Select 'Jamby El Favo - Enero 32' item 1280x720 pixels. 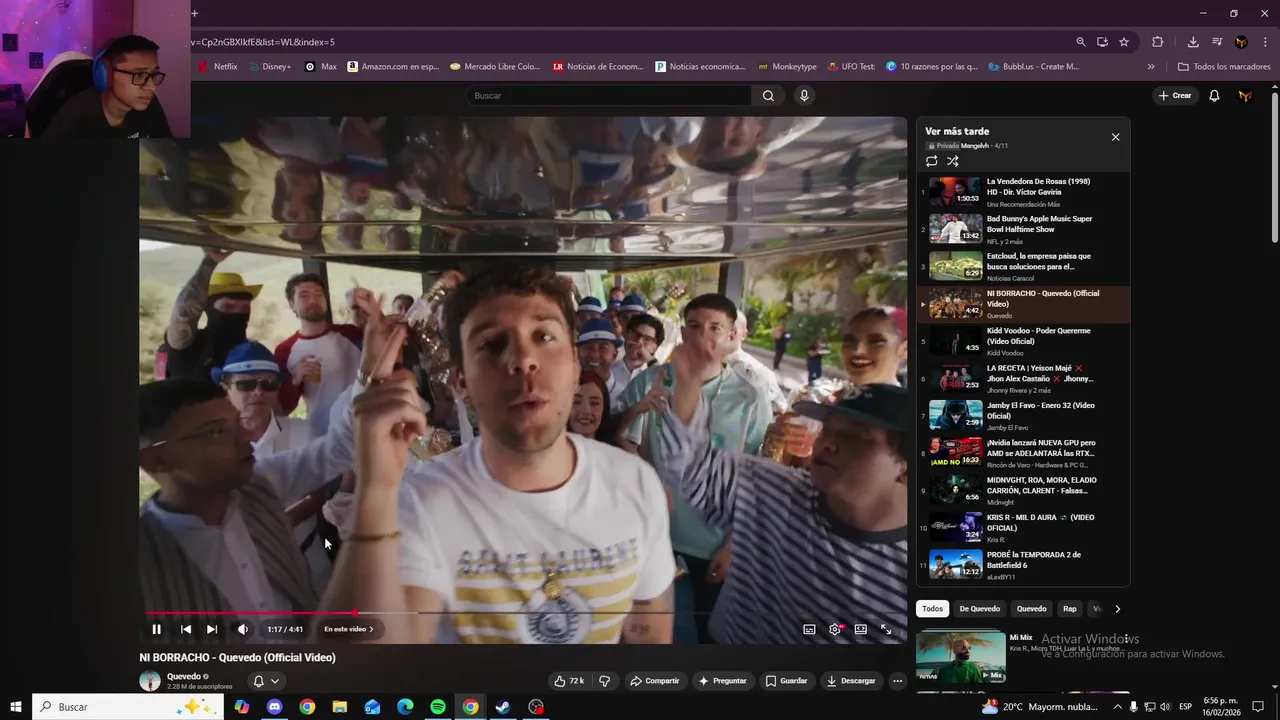pos(1024,415)
